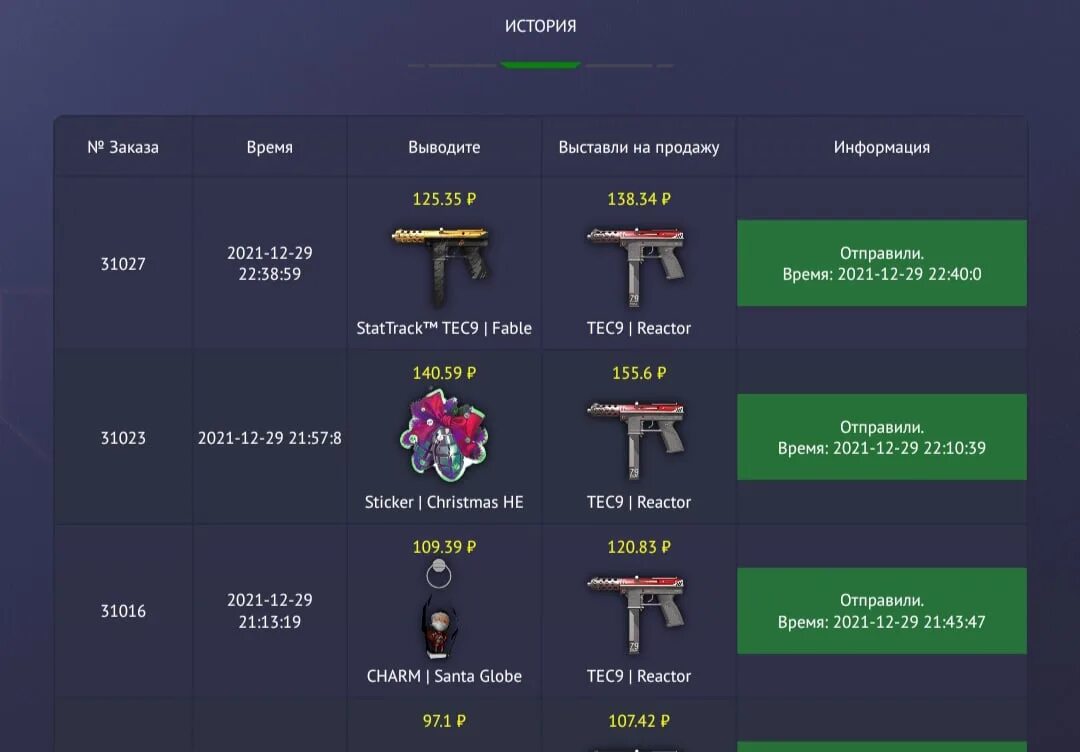Click the charm keyring at top of Santa Globe

point(439,574)
